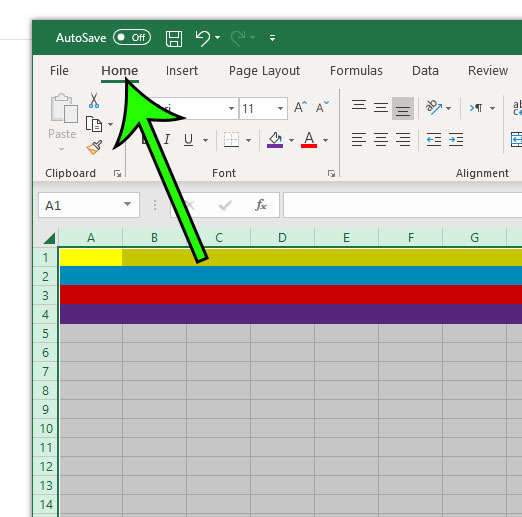Click inside the formula bar
Image resolution: width=522 pixels, height=517 pixels.
pos(402,205)
